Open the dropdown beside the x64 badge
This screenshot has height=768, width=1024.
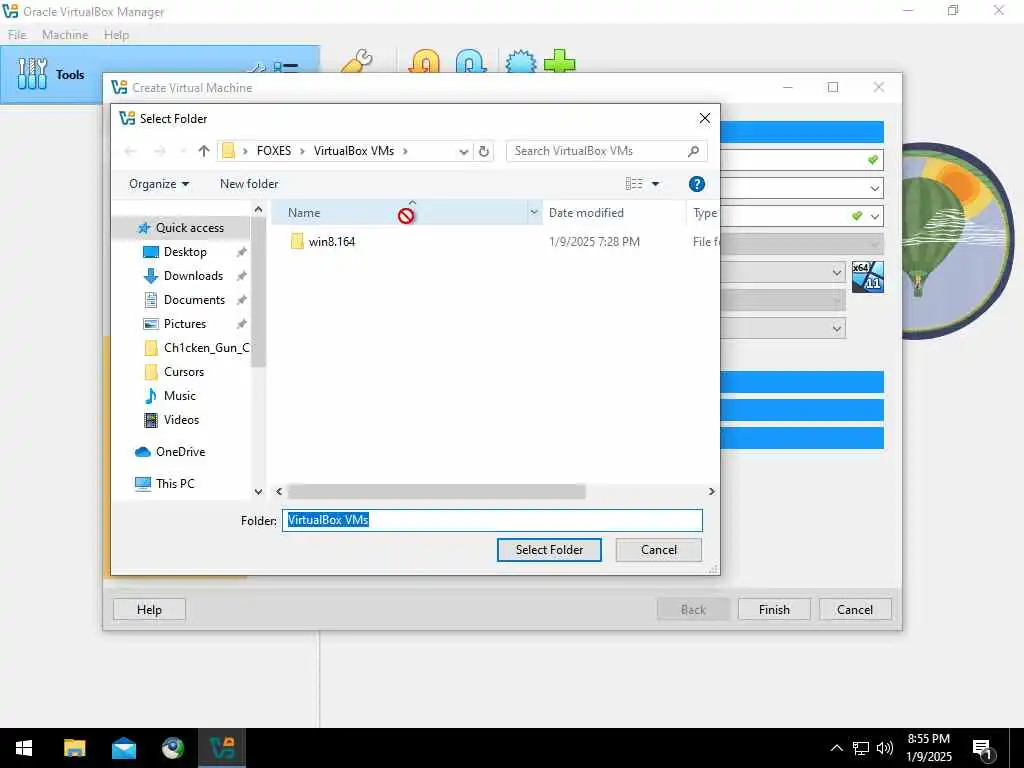[837, 272]
